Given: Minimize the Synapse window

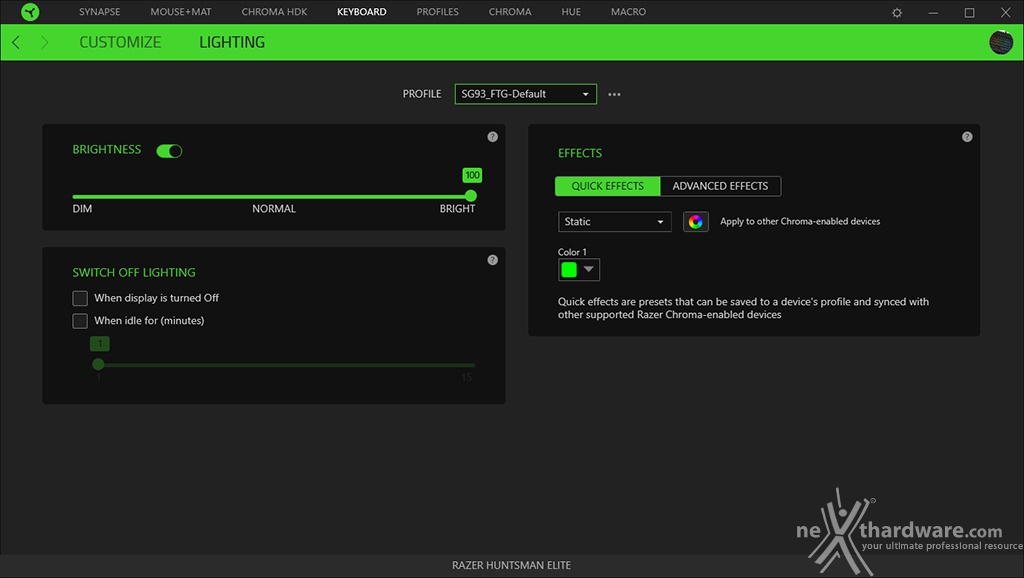Looking at the screenshot, I should point(933,12).
